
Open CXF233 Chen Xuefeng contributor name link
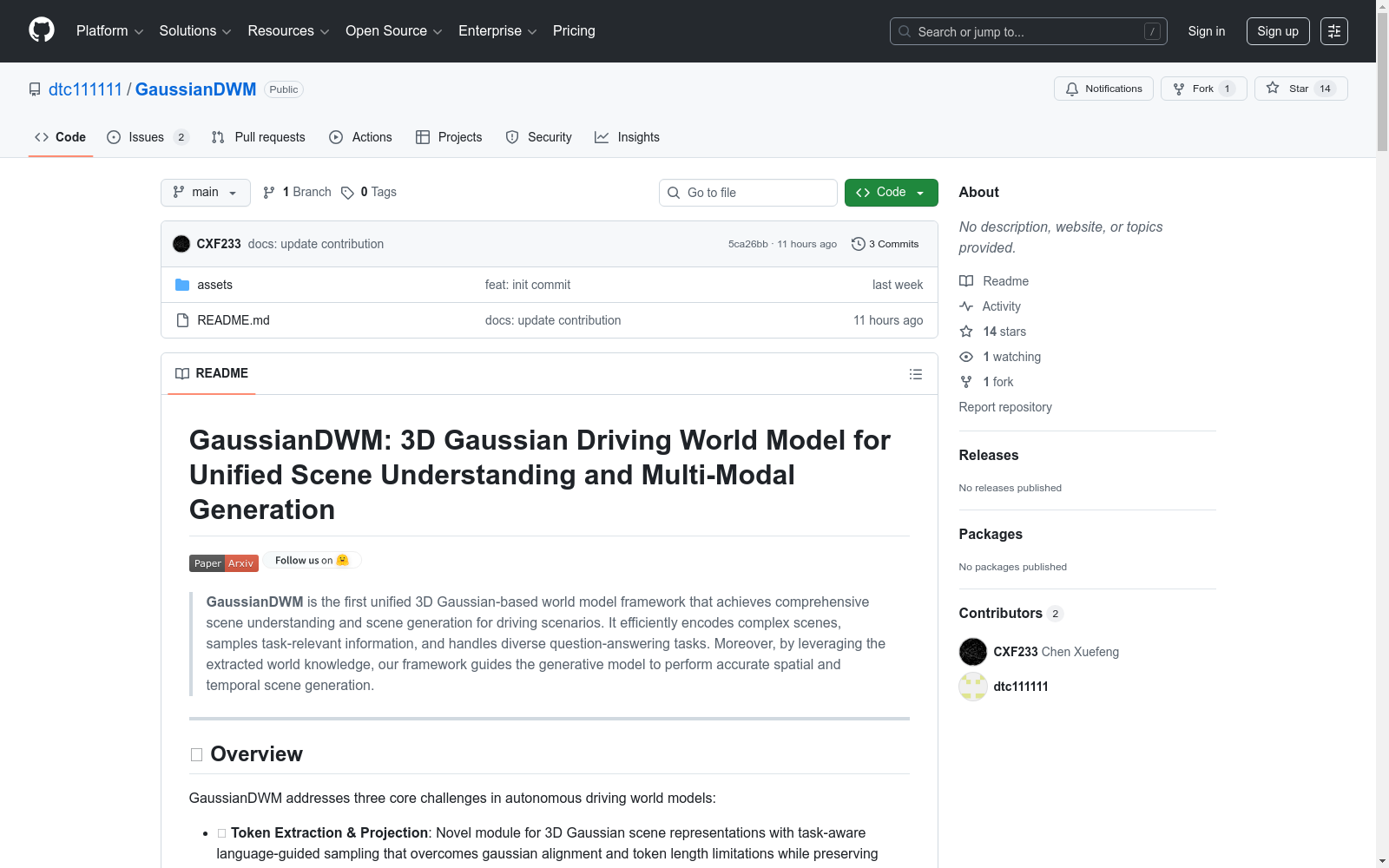[x=1057, y=652]
